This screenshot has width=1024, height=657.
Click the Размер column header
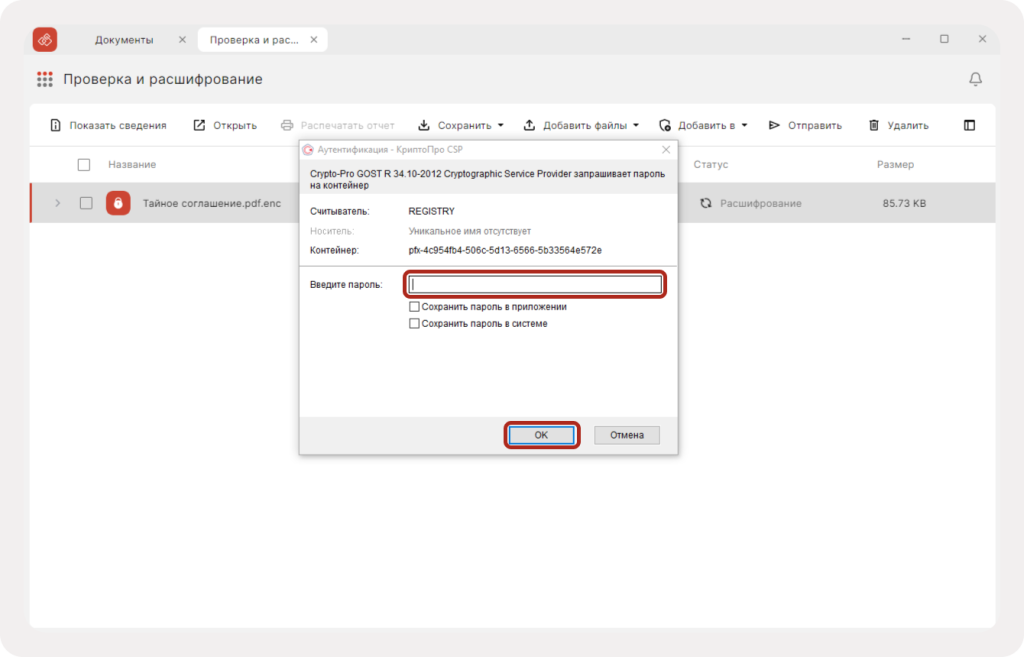coord(895,165)
